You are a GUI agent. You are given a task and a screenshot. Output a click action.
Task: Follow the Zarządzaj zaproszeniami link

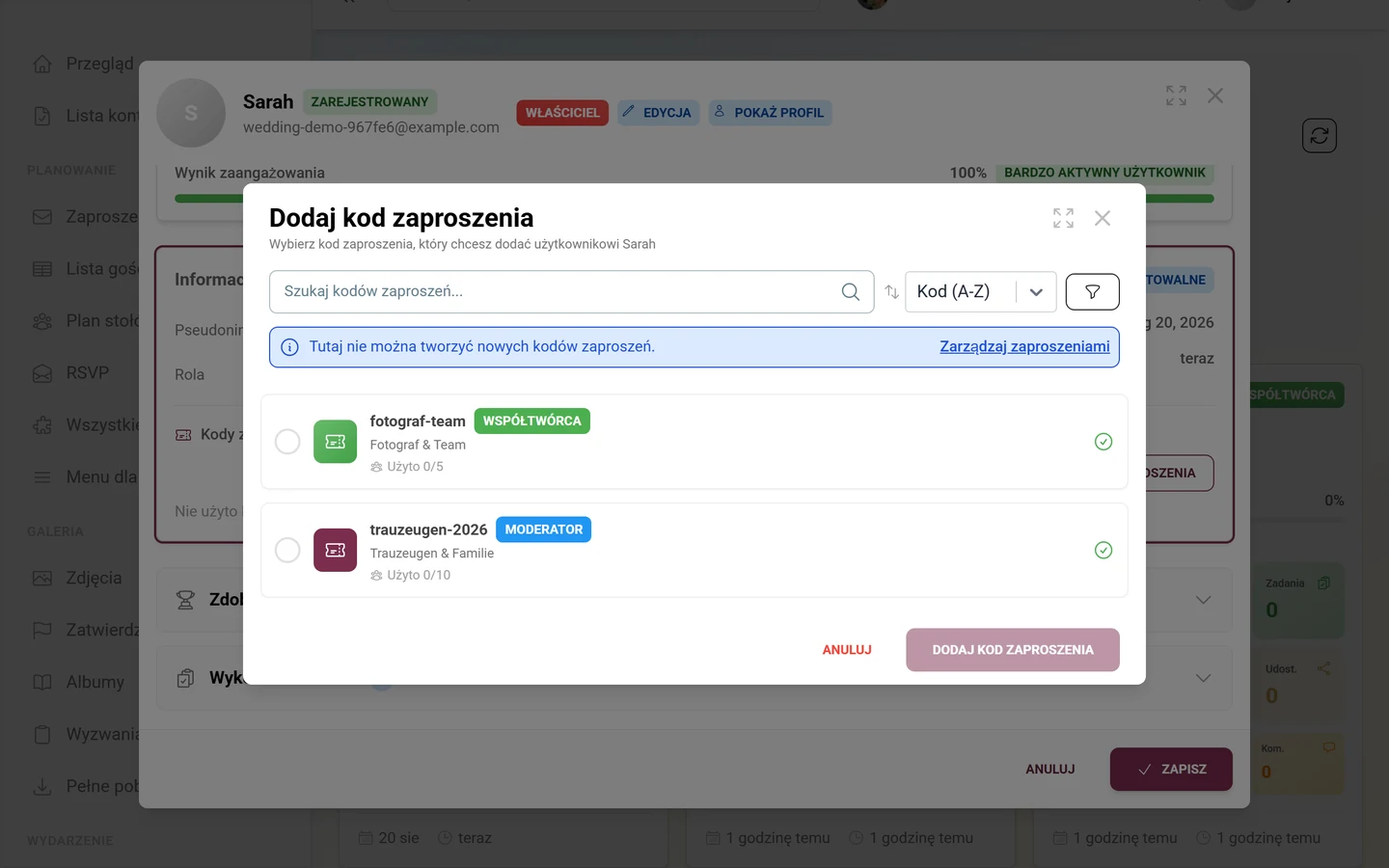[x=1024, y=346]
